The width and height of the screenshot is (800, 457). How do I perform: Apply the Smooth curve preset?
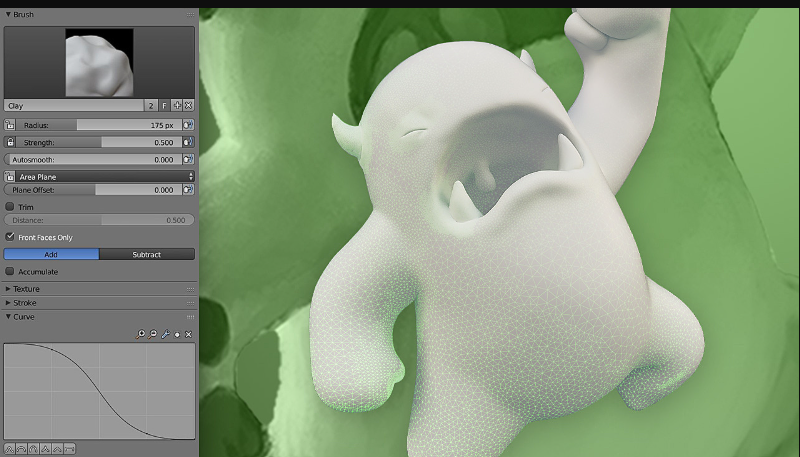point(9,449)
